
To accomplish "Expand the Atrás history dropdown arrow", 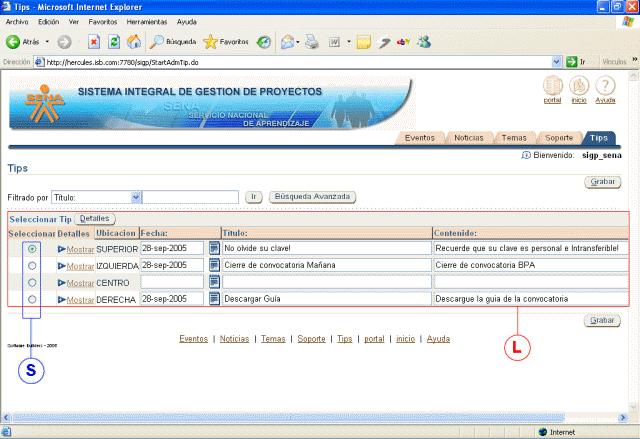I will (x=47, y=42).
